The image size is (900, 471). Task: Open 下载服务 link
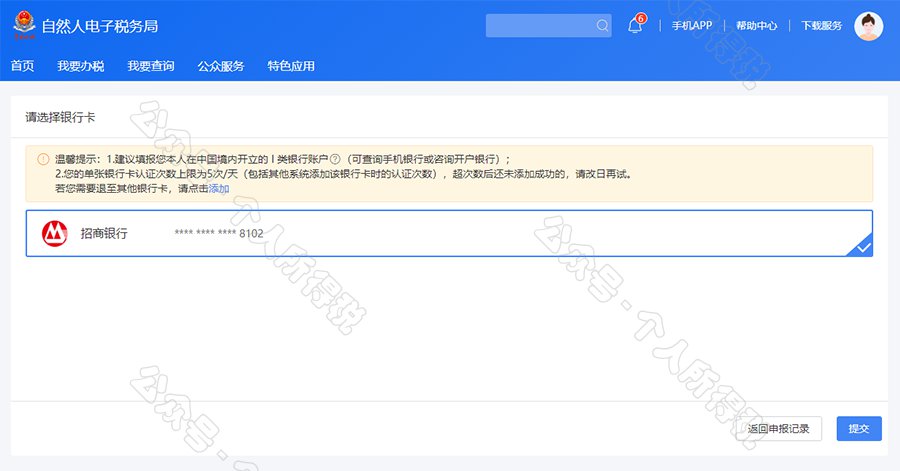point(821,26)
